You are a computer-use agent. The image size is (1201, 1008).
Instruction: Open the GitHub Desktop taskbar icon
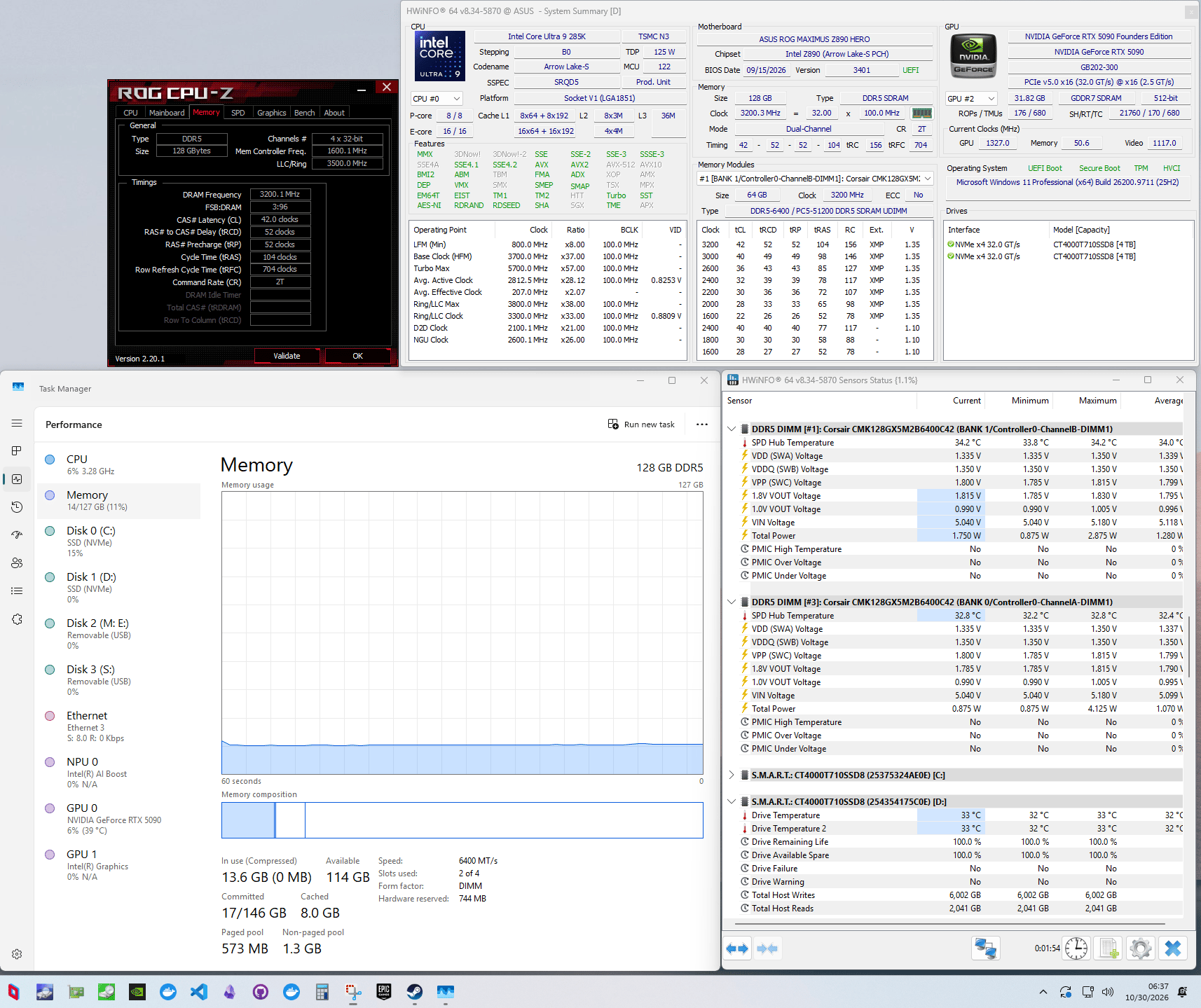[x=261, y=992]
